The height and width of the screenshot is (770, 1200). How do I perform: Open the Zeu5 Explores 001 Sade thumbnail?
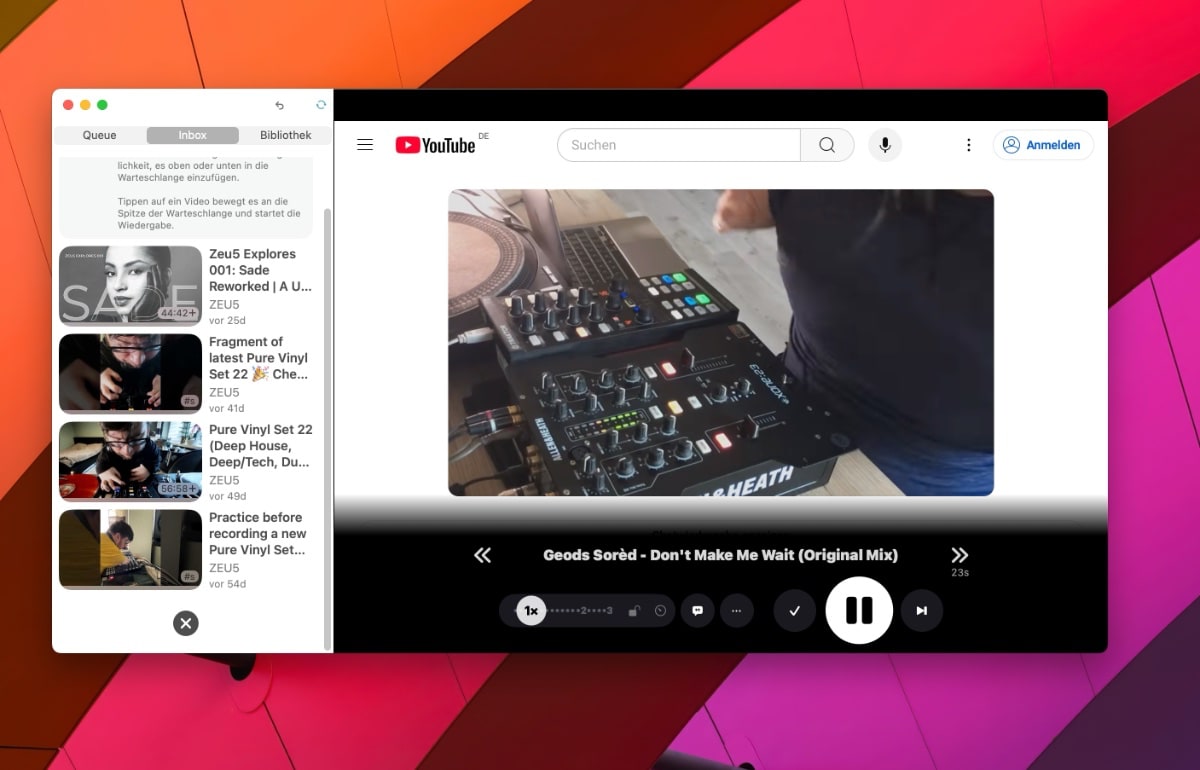(131, 286)
